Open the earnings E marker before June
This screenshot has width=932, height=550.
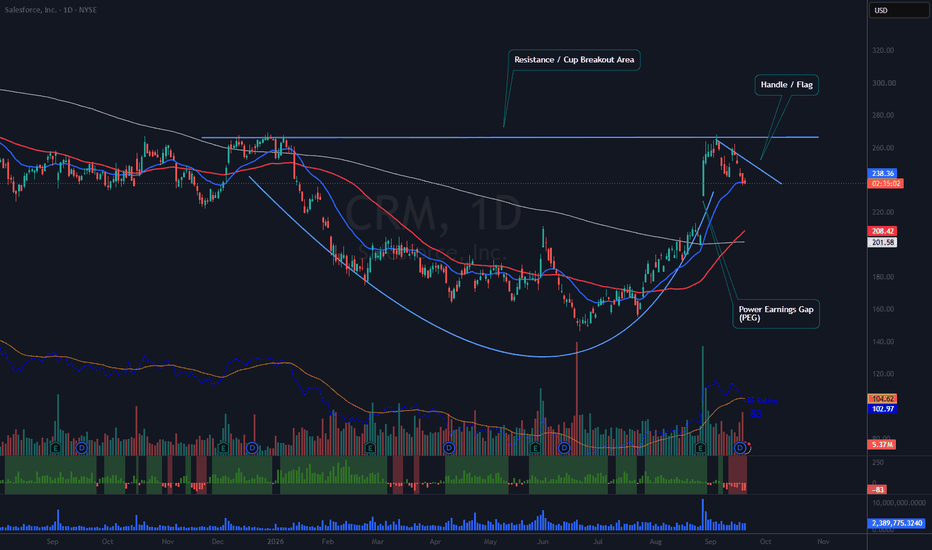(535, 448)
